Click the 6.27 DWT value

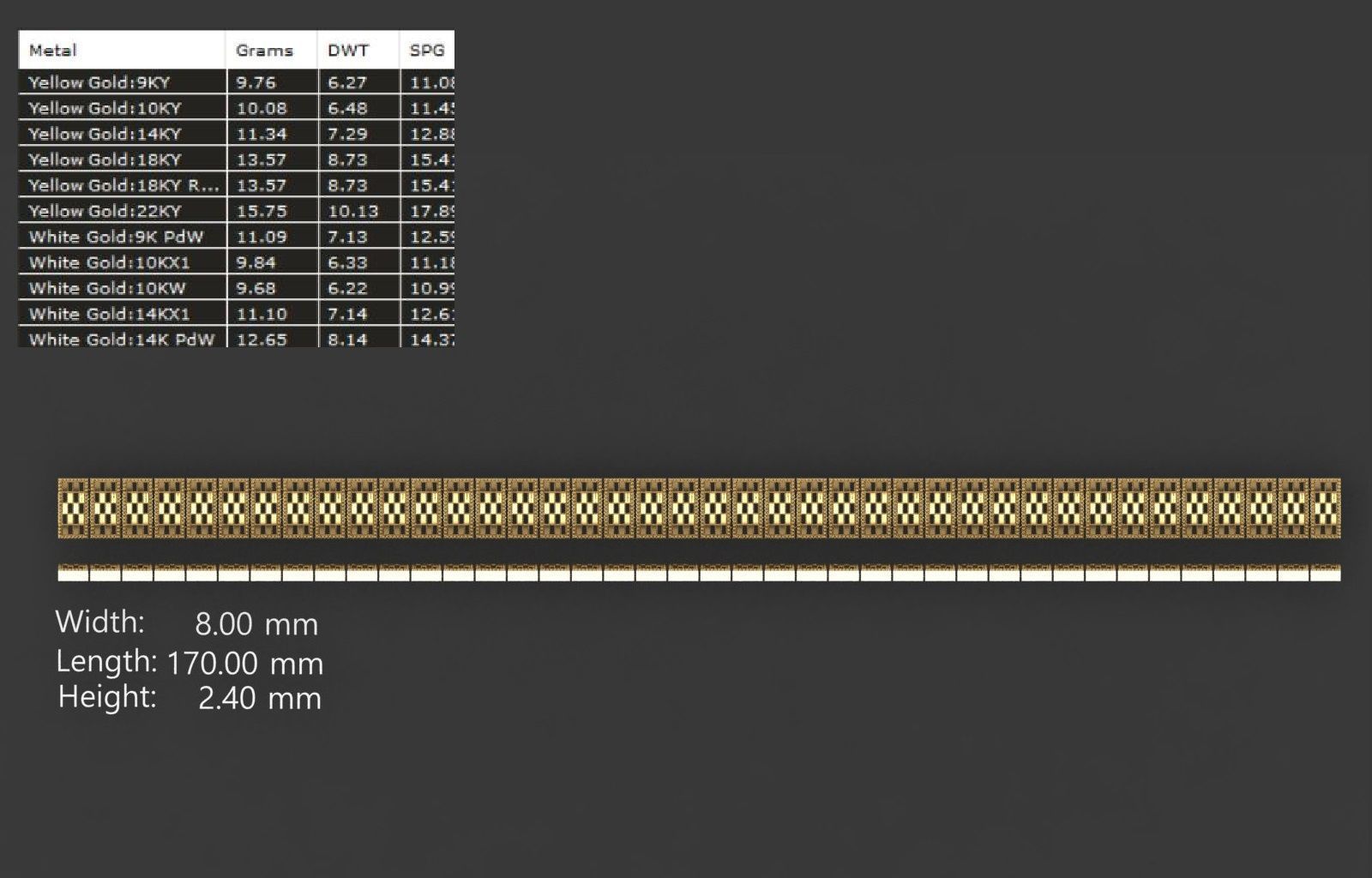(x=347, y=82)
